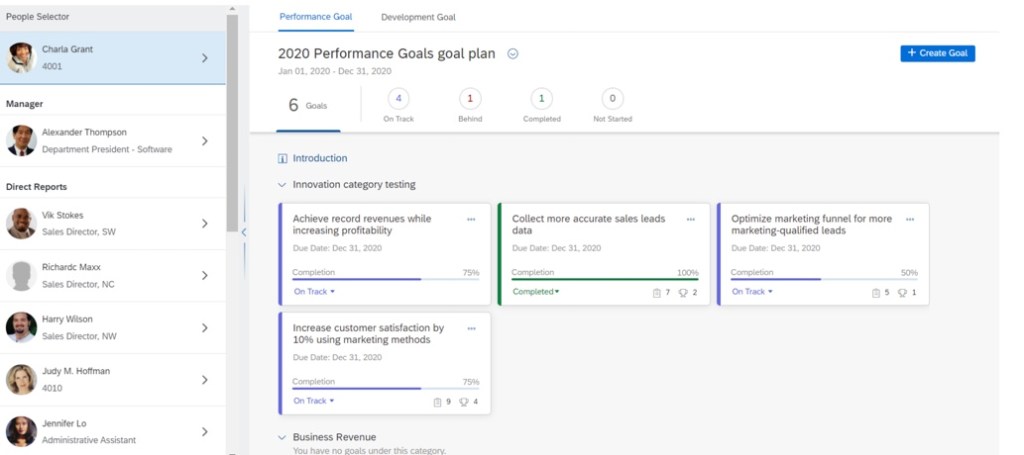Switch to the Development Goal tab
This screenshot has height=455, width=1024.
point(418,17)
